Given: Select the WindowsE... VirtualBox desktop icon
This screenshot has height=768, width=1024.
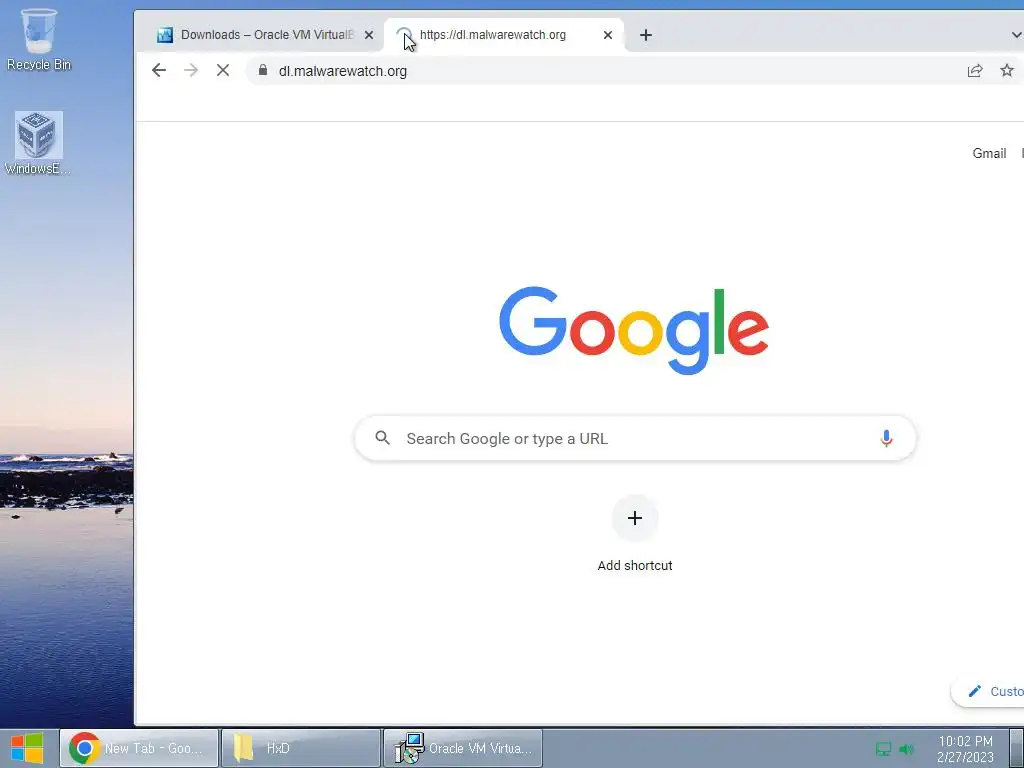Looking at the screenshot, I should 39,144.
